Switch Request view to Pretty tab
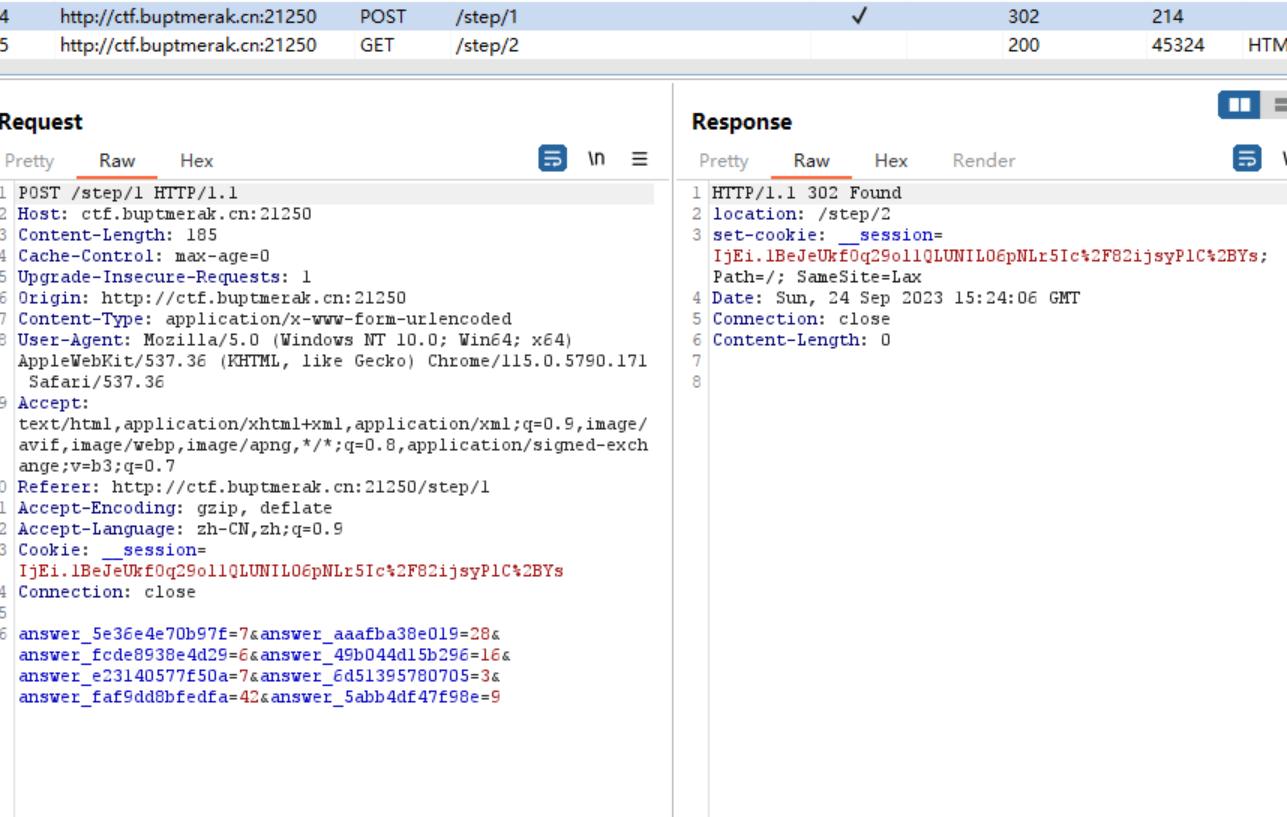 click(x=28, y=160)
